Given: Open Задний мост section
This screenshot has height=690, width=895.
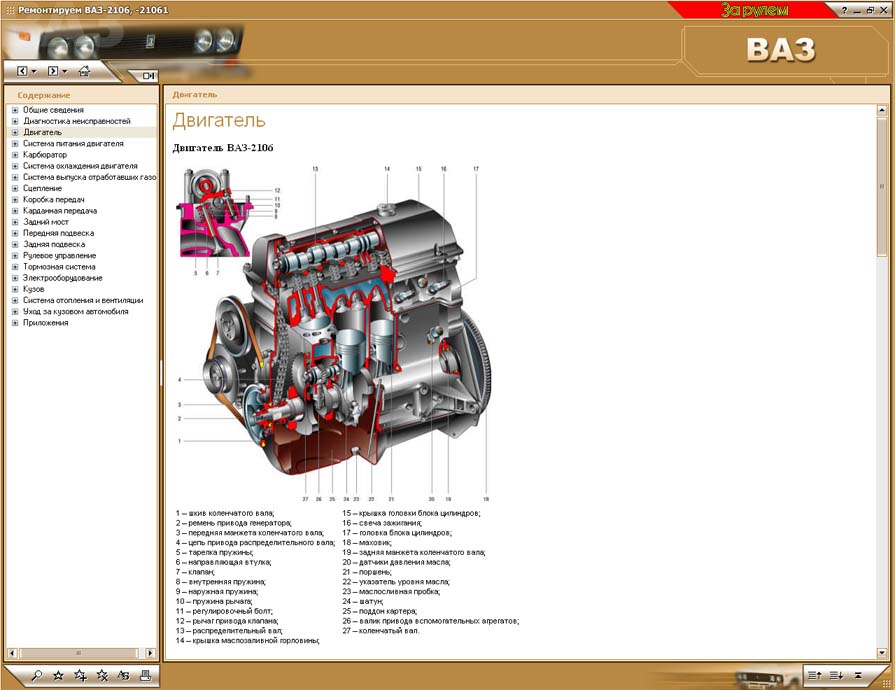Looking at the screenshot, I should (x=46, y=222).
